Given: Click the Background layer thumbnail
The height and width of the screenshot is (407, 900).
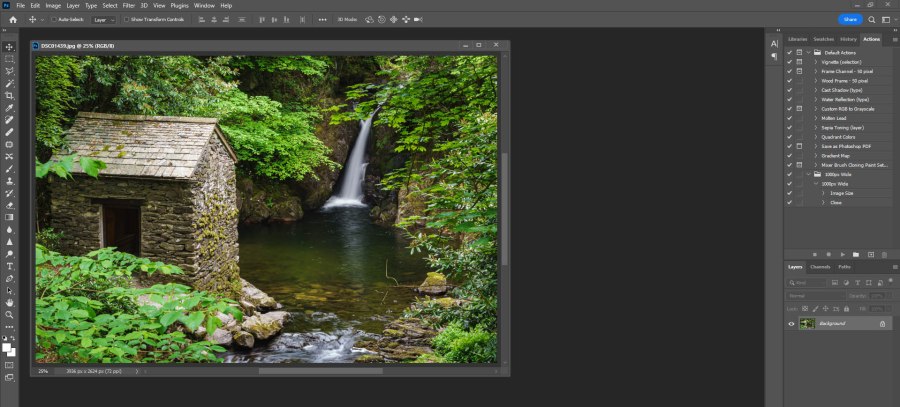Looking at the screenshot, I should click(806, 324).
